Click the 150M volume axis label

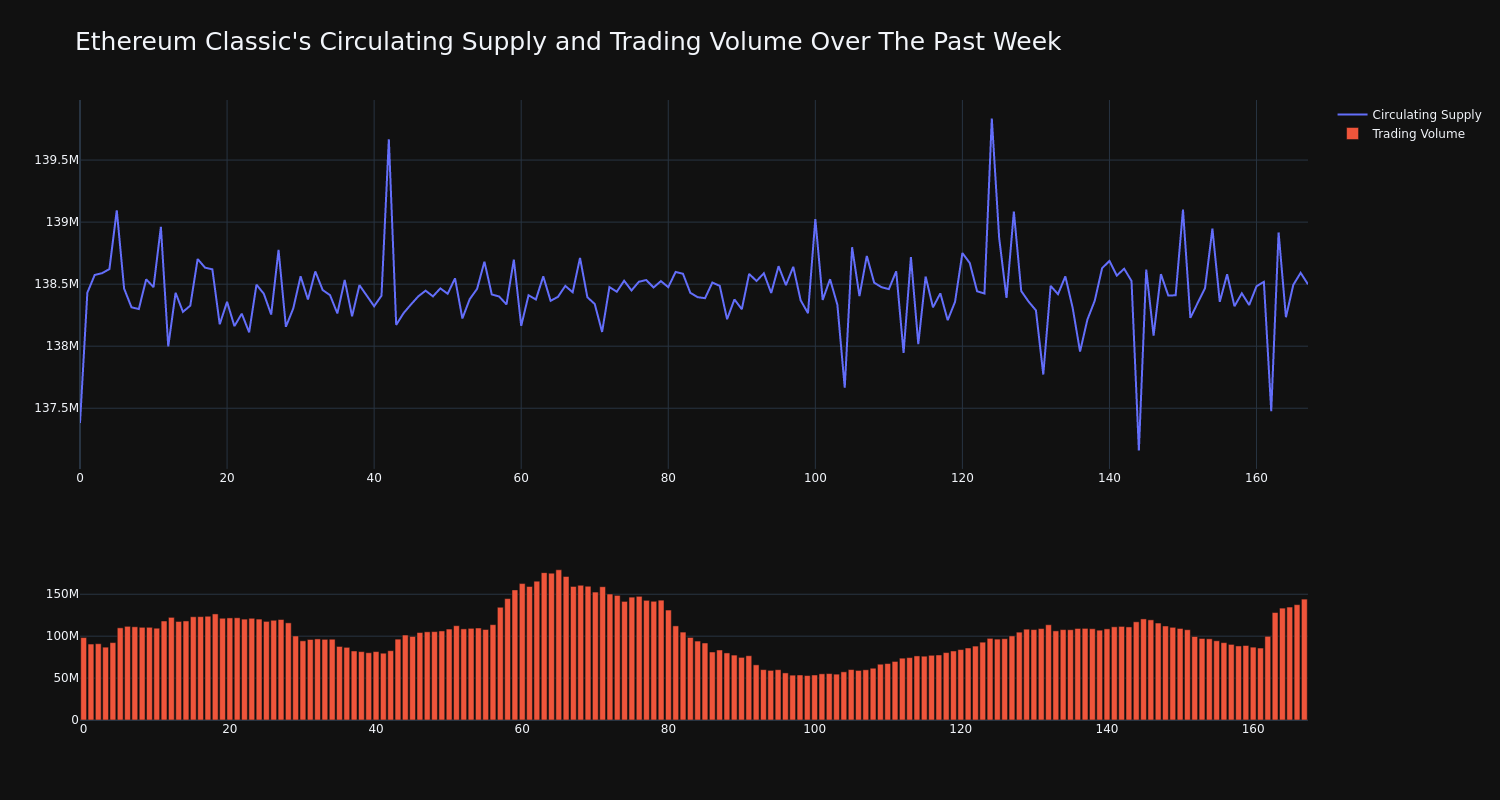click(62, 594)
